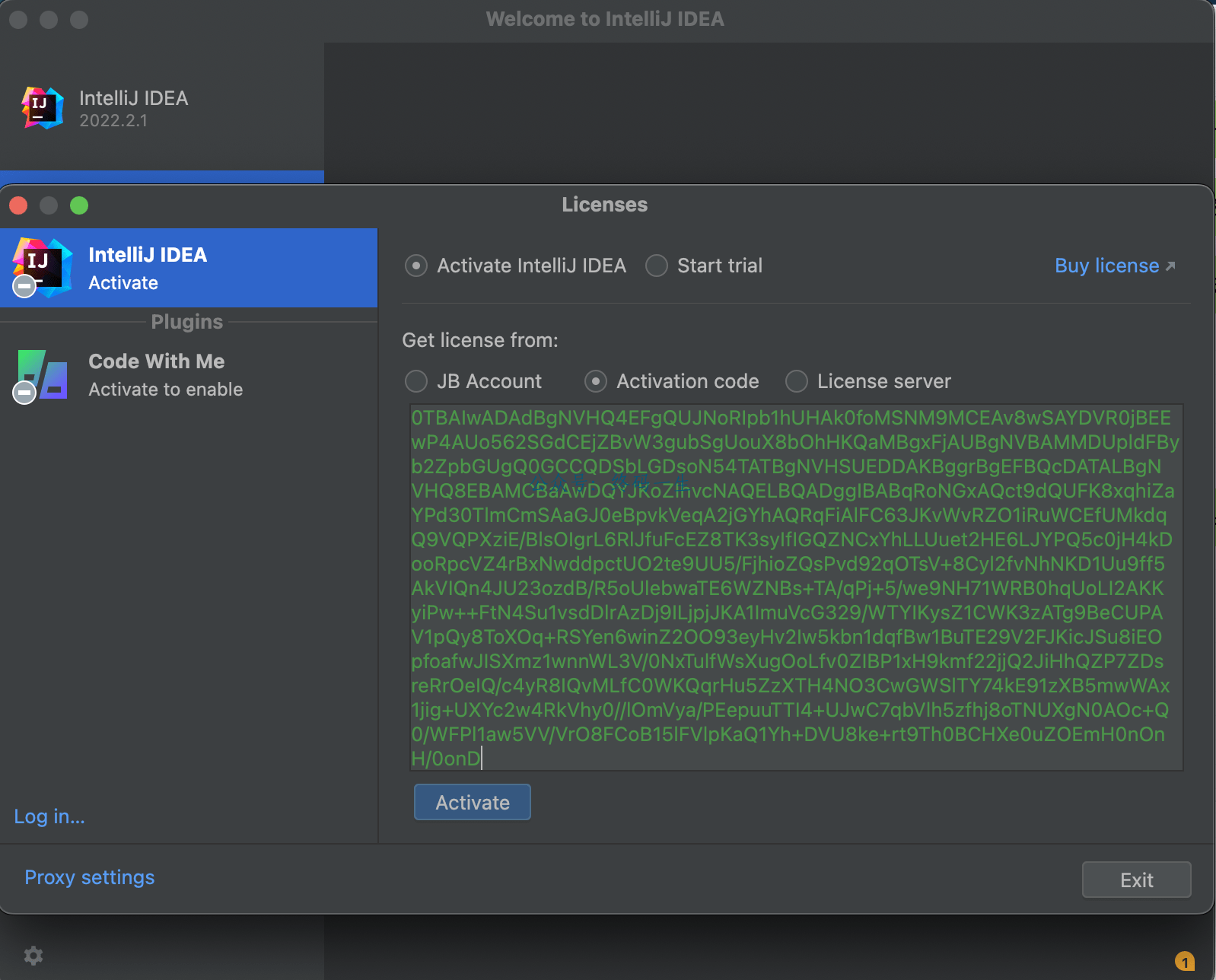This screenshot has height=980, width=1216.
Task: Click the red close button of the Licenses dialog
Action: (x=18, y=205)
